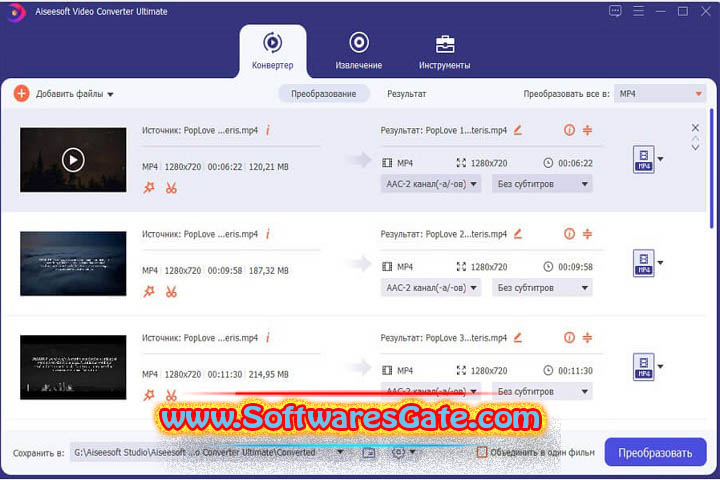Viewport: 720px width, 480px height.
Task: Show source info for 214,95 MB video
Action: coord(268,338)
